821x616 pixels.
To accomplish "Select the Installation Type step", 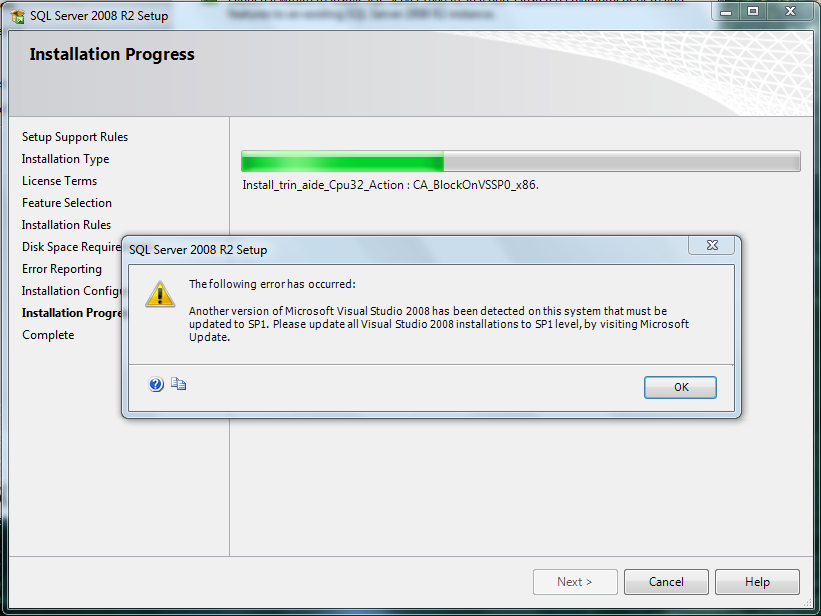I will (x=65, y=159).
